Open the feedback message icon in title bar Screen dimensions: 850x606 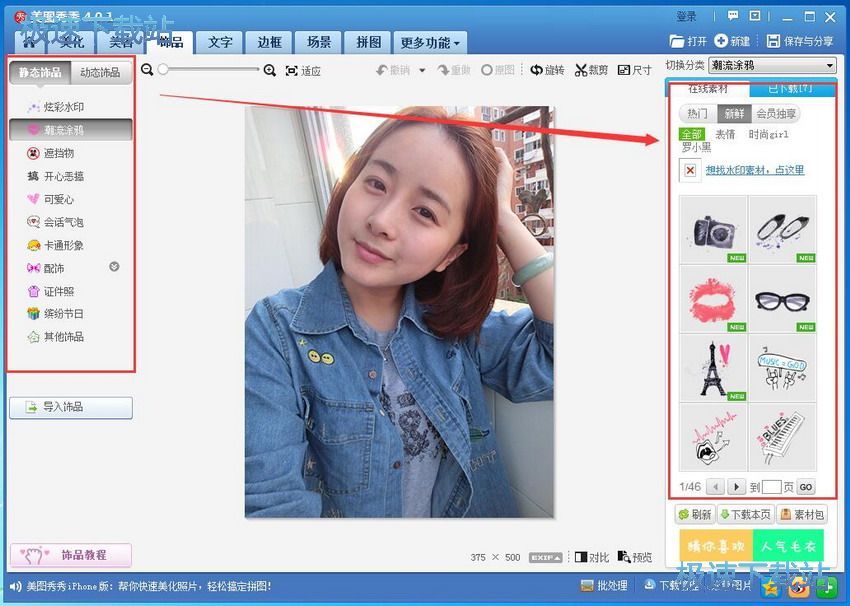pos(733,16)
